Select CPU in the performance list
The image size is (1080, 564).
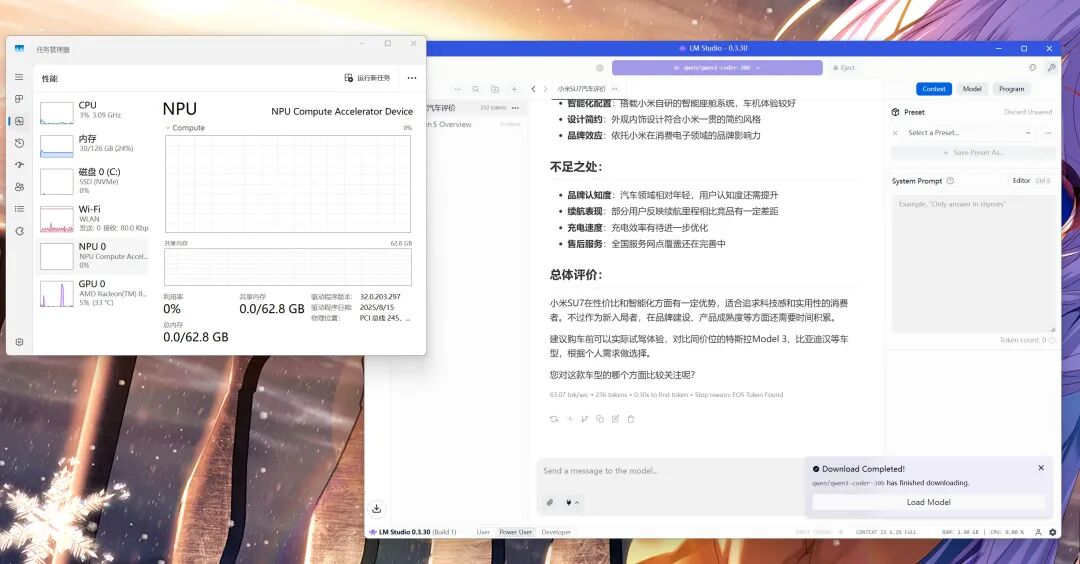[92, 112]
